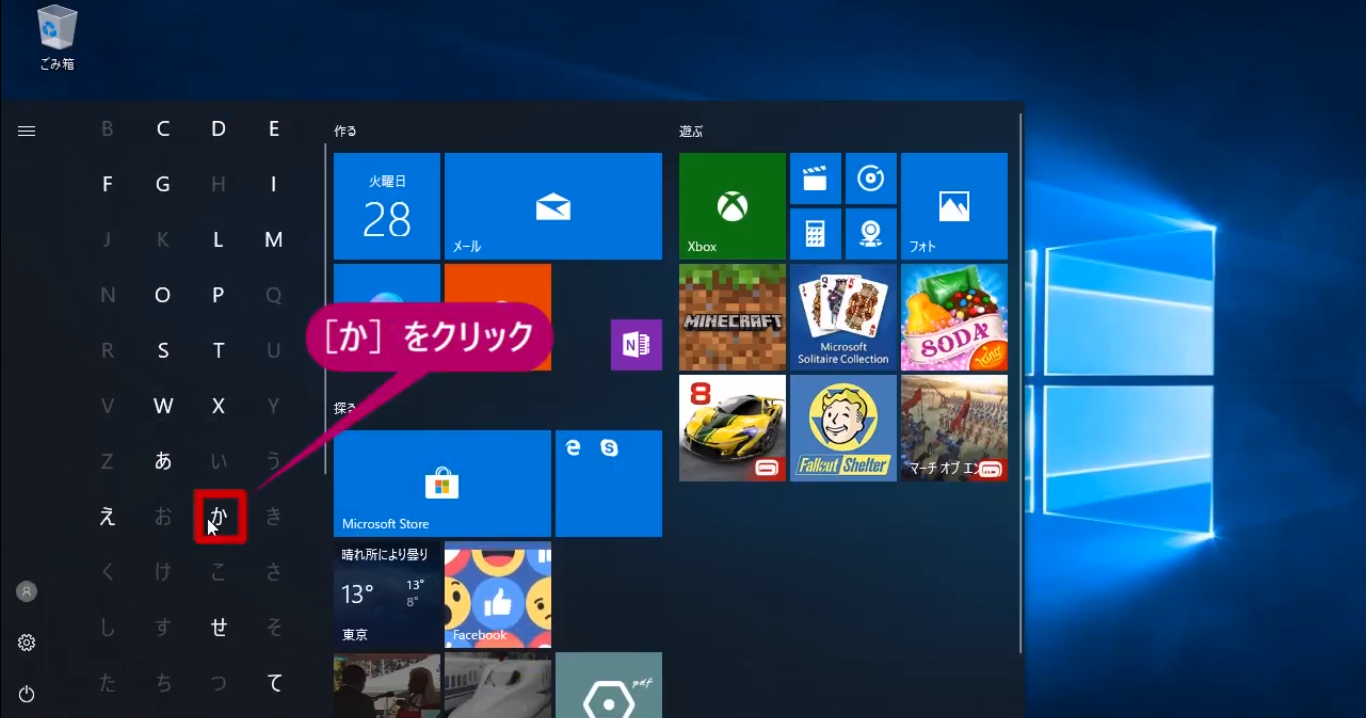Launch the Fallout Shelter tile

coord(843,428)
